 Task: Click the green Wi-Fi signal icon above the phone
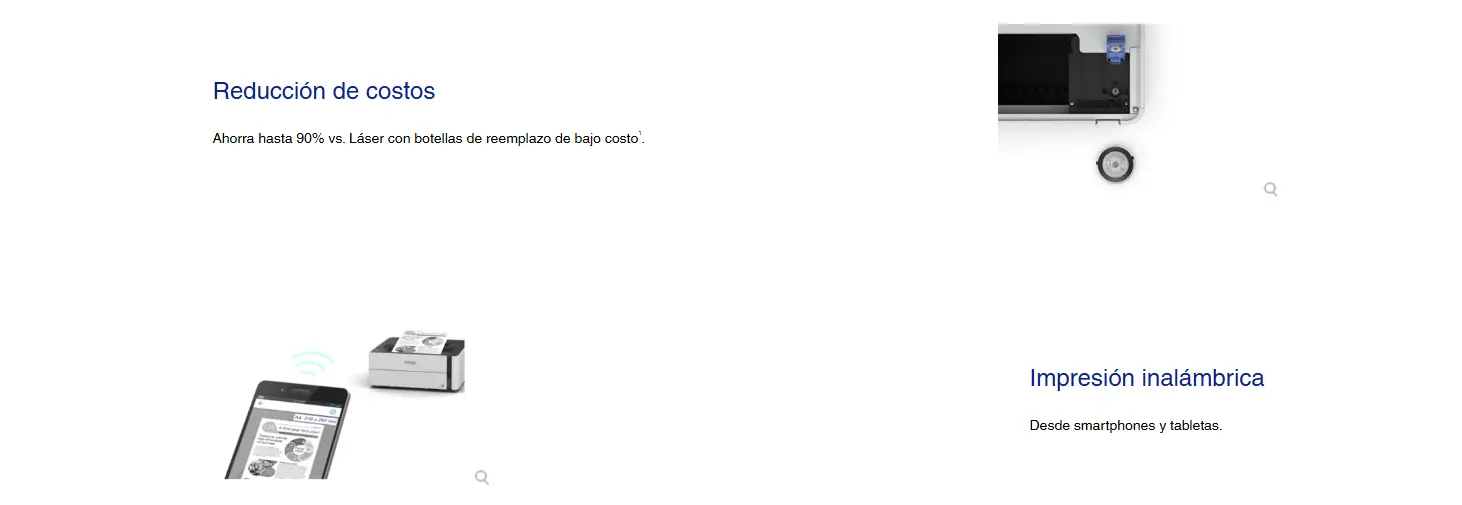coord(312,363)
